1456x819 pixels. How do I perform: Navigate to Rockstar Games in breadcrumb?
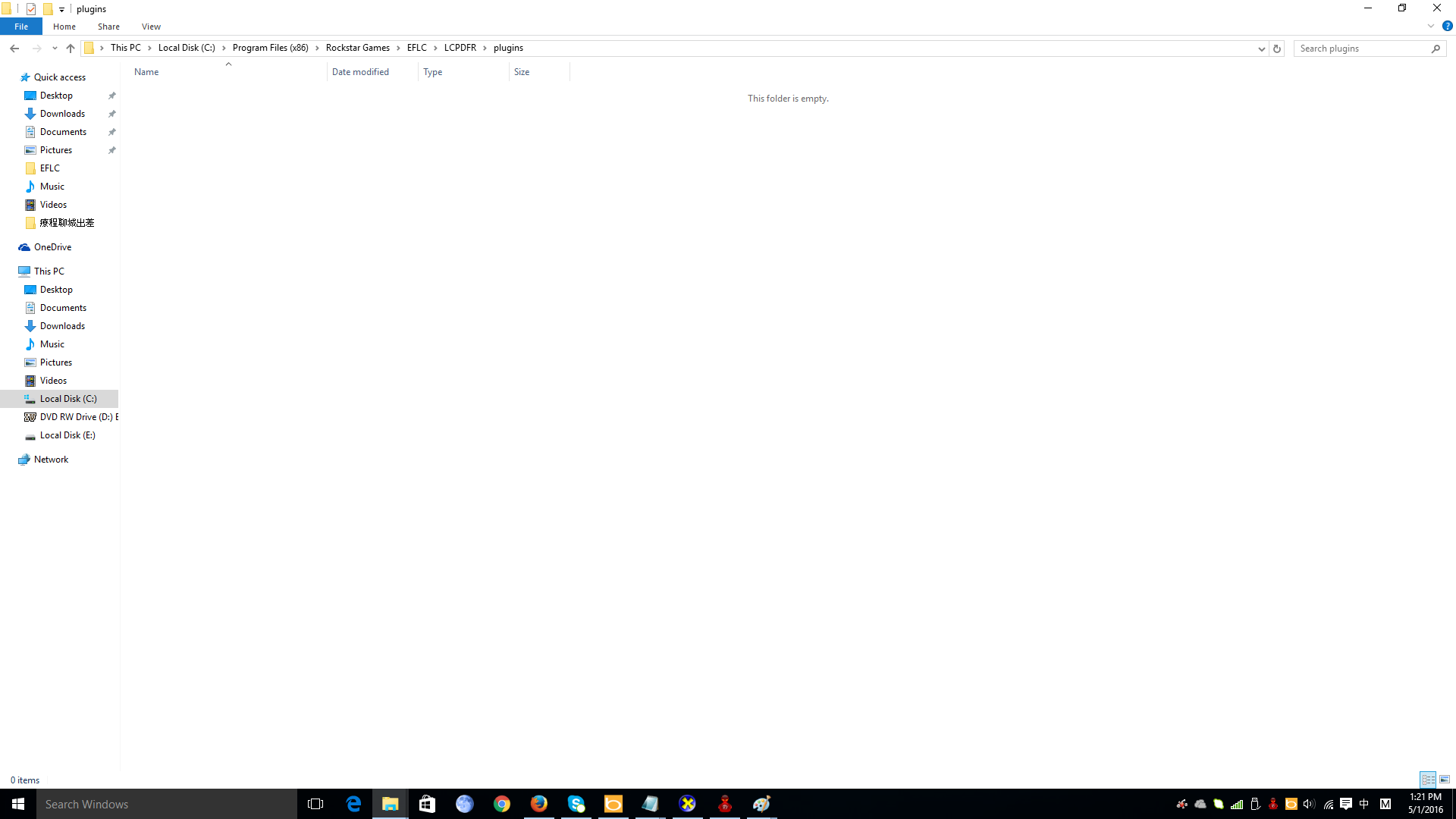pyautogui.click(x=357, y=48)
